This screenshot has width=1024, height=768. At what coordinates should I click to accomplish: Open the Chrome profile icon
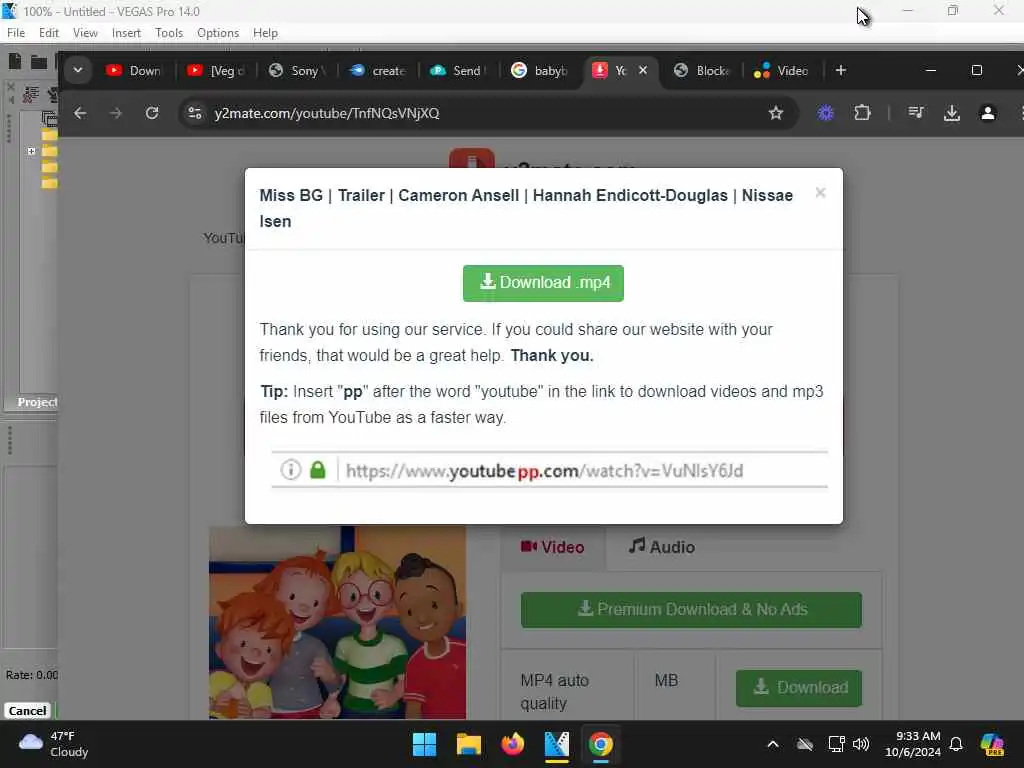(987, 113)
